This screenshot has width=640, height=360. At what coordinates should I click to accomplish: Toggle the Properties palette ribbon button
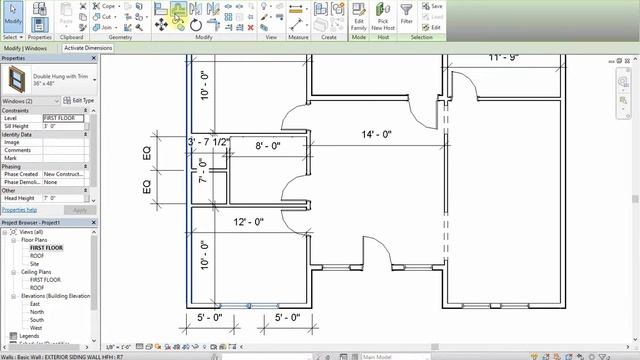[40, 25]
